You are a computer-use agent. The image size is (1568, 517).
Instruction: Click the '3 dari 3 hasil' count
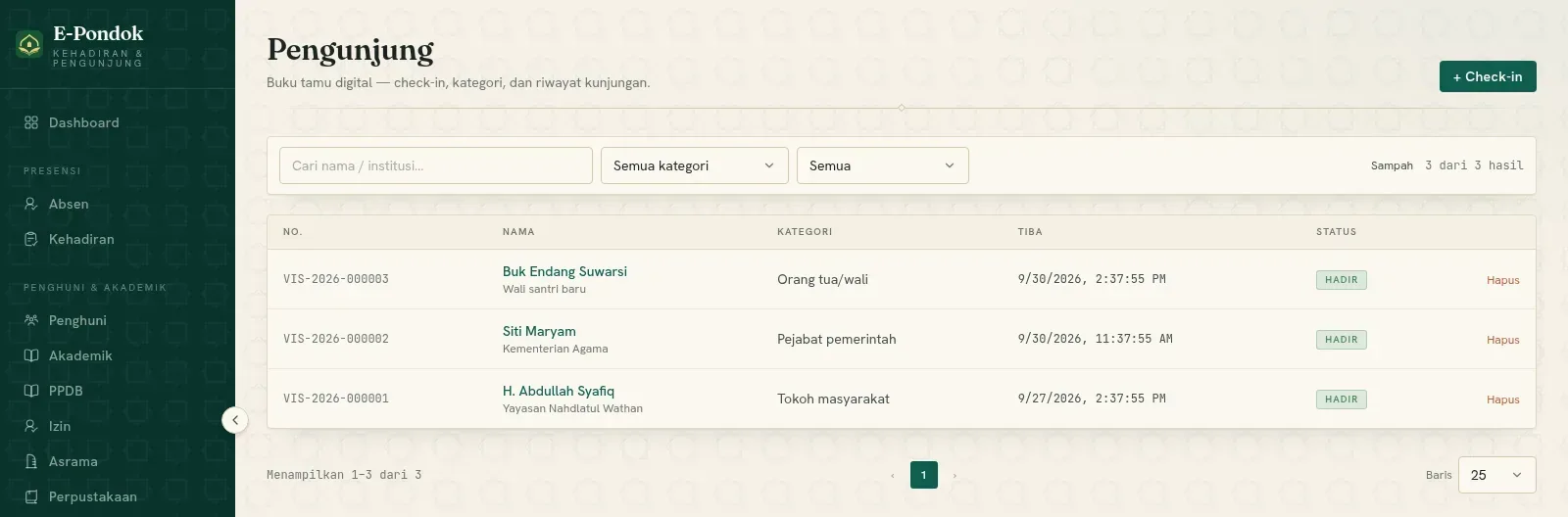tap(1474, 165)
